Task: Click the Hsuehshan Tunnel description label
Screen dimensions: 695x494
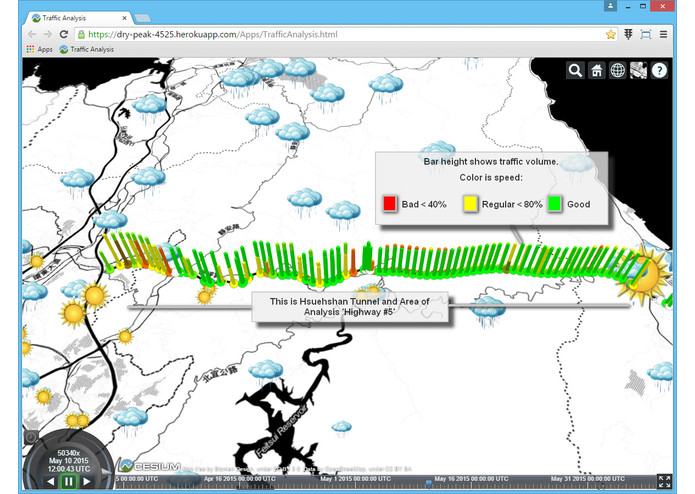Action: [350, 307]
